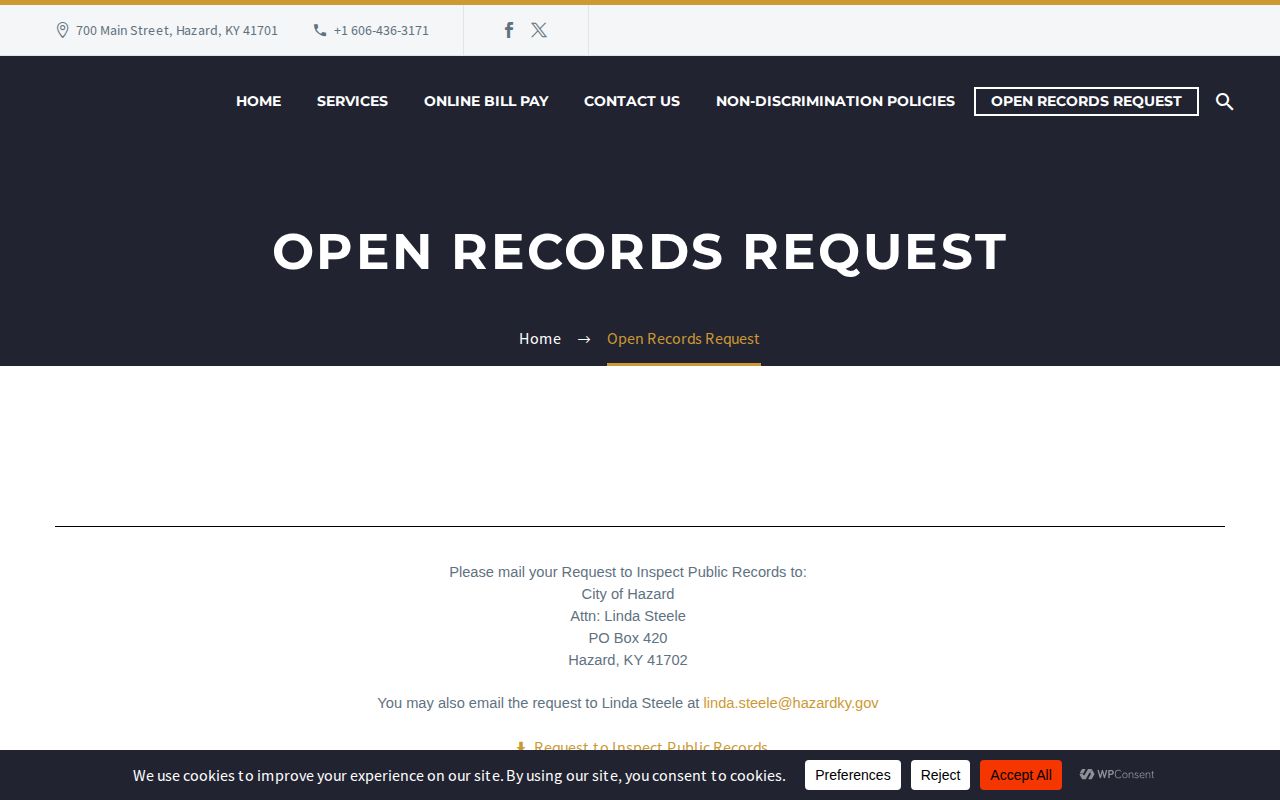Open cookie Preferences
1280x800 pixels.
pyautogui.click(x=853, y=775)
